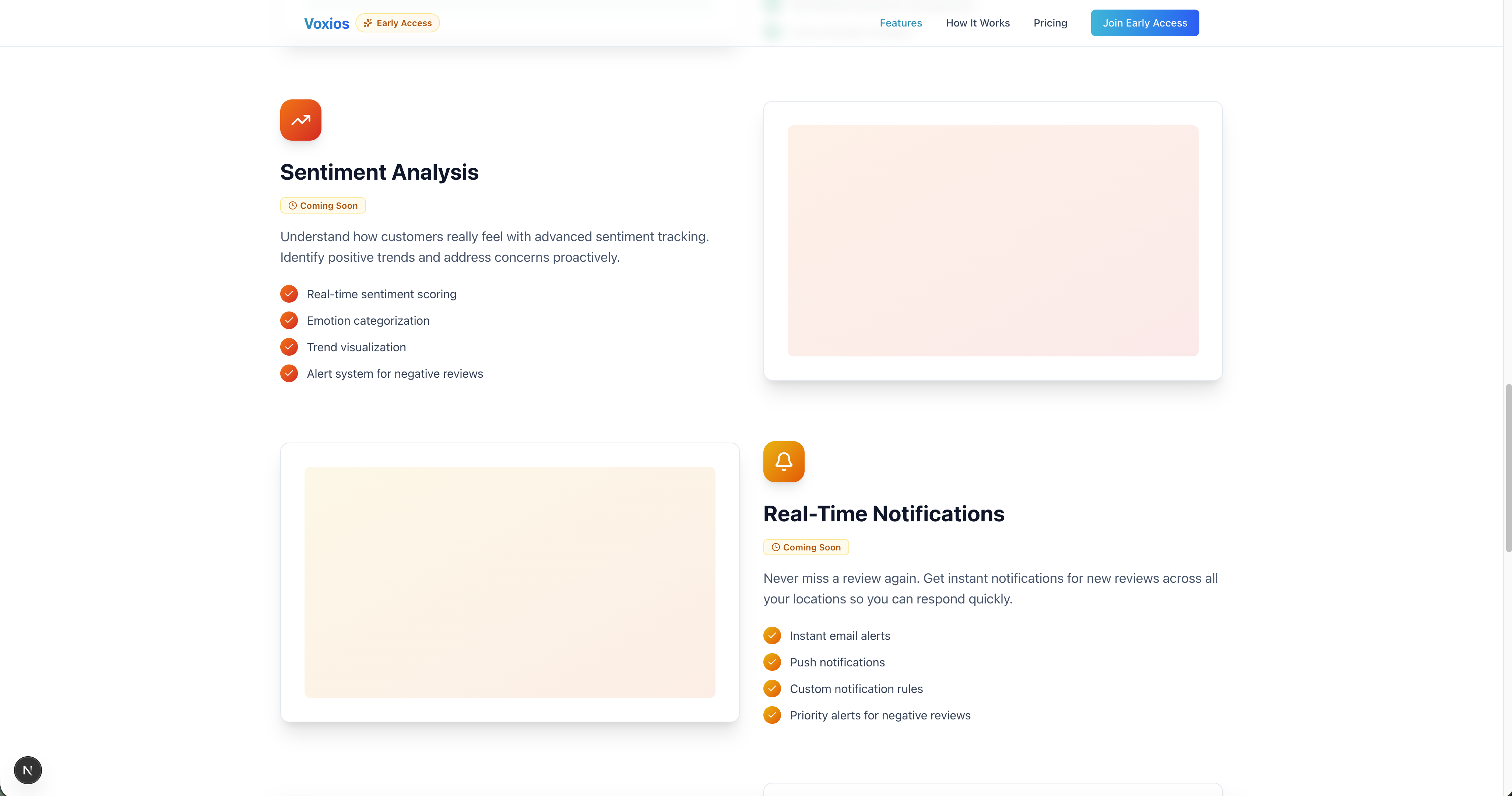
Task: Open the Pricing nav link
Action: pyautogui.click(x=1050, y=23)
